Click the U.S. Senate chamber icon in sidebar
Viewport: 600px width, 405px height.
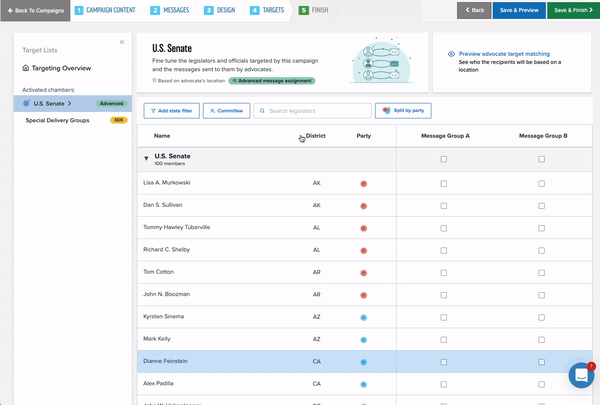(x=26, y=103)
